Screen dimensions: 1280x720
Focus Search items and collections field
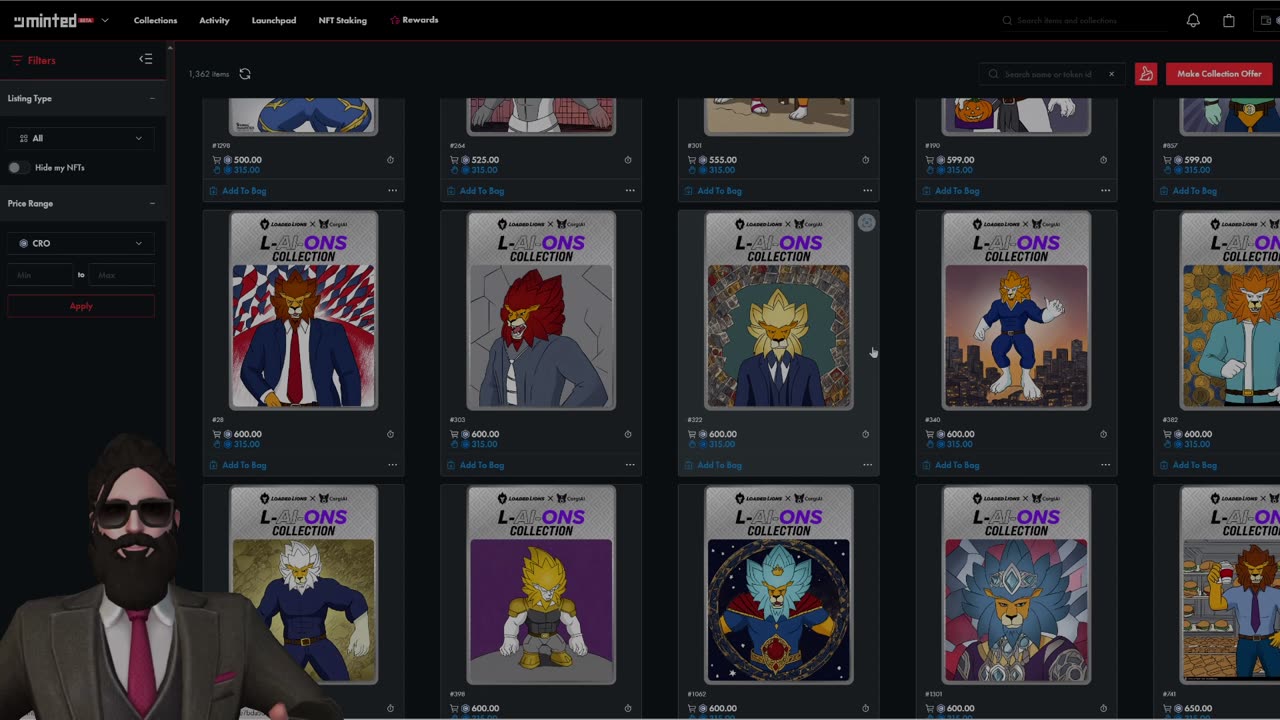point(1084,20)
